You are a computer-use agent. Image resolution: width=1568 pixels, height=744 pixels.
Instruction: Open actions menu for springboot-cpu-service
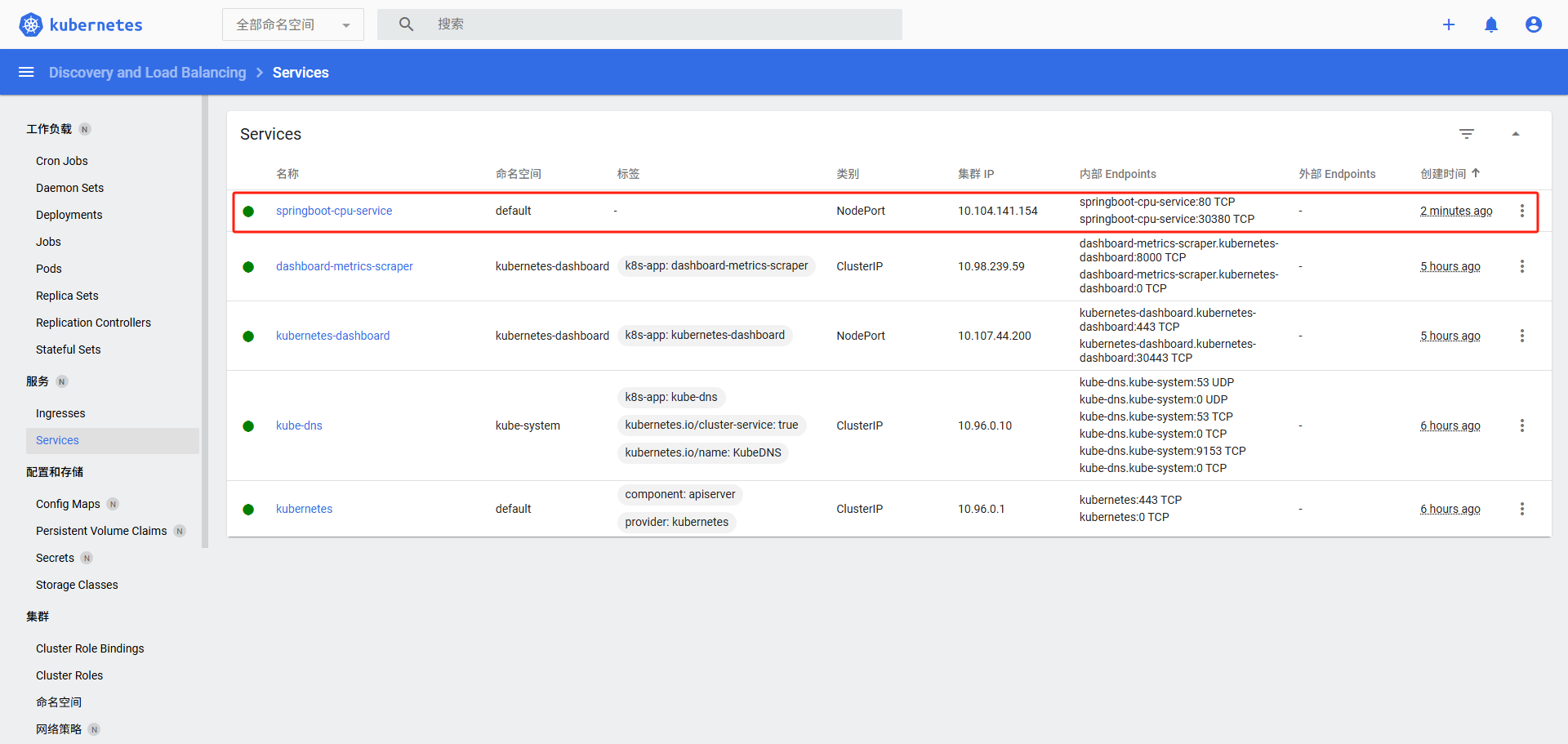[1522, 211]
